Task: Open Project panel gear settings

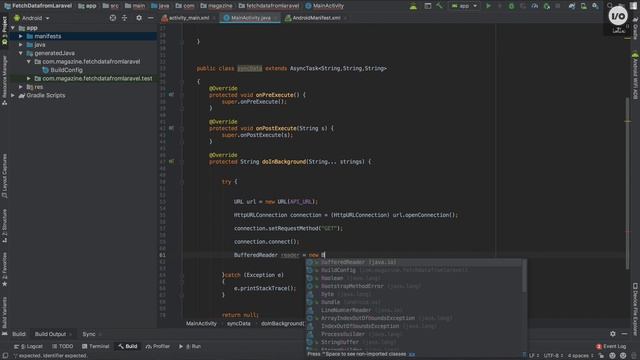Action: (139, 18)
